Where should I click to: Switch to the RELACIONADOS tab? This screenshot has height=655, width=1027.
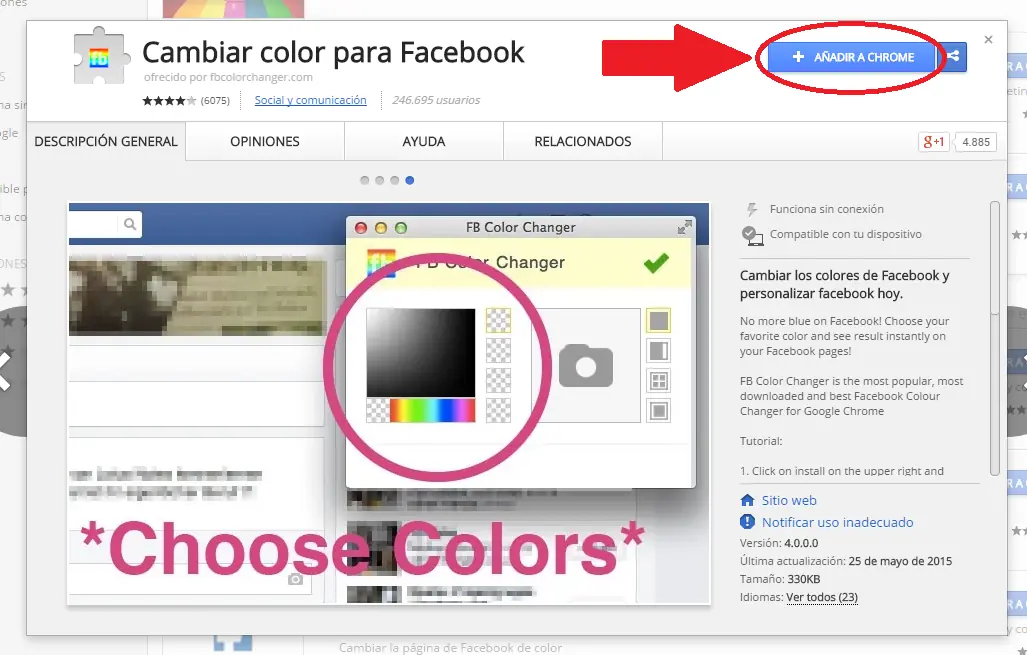point(583,141)
